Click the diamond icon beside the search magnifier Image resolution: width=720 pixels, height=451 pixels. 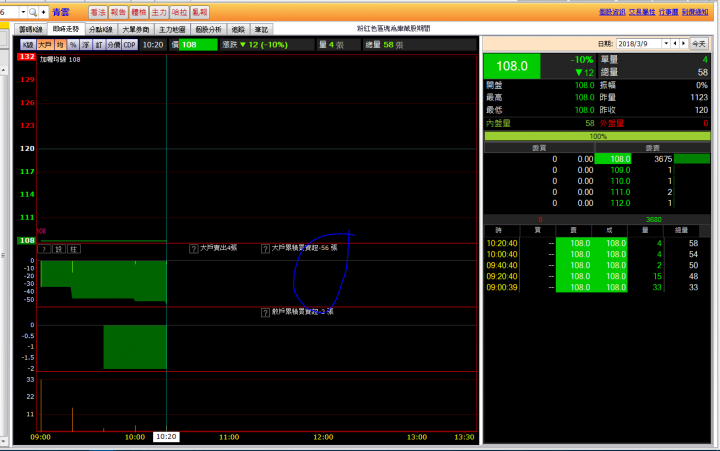click(43, 12)
